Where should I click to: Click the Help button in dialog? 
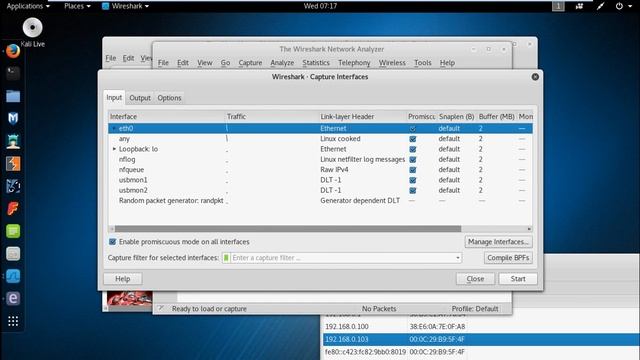[x=122, y=279]
